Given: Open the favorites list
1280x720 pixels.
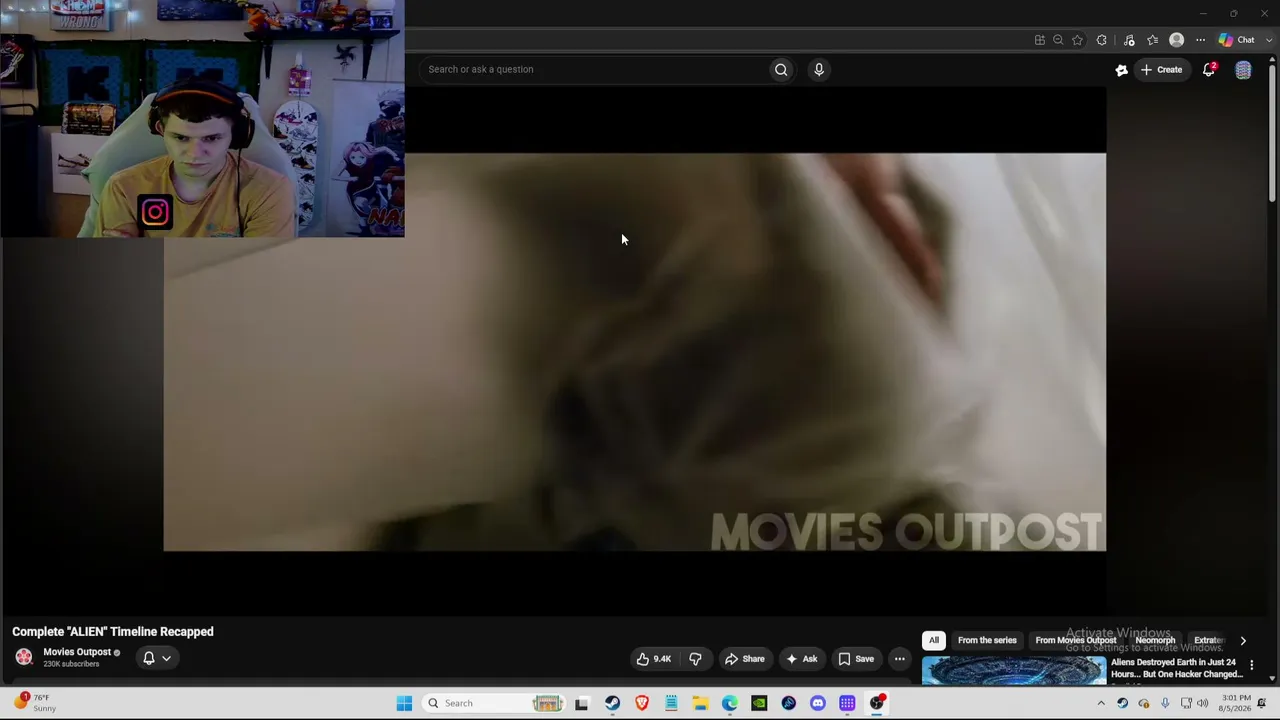Looking at the screenshot, I should click(1153, 40).
